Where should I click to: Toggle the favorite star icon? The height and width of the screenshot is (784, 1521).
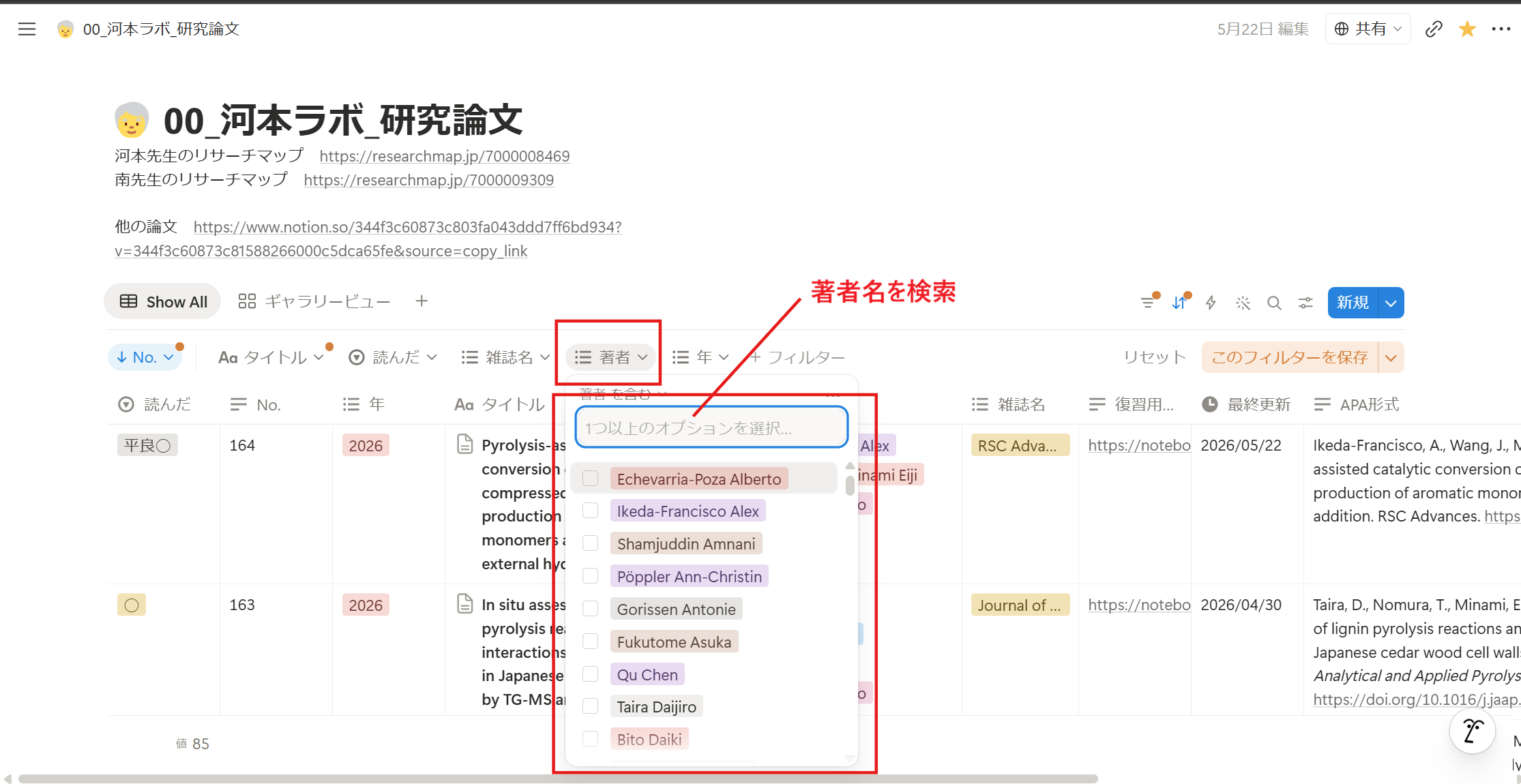point(1467,29)
